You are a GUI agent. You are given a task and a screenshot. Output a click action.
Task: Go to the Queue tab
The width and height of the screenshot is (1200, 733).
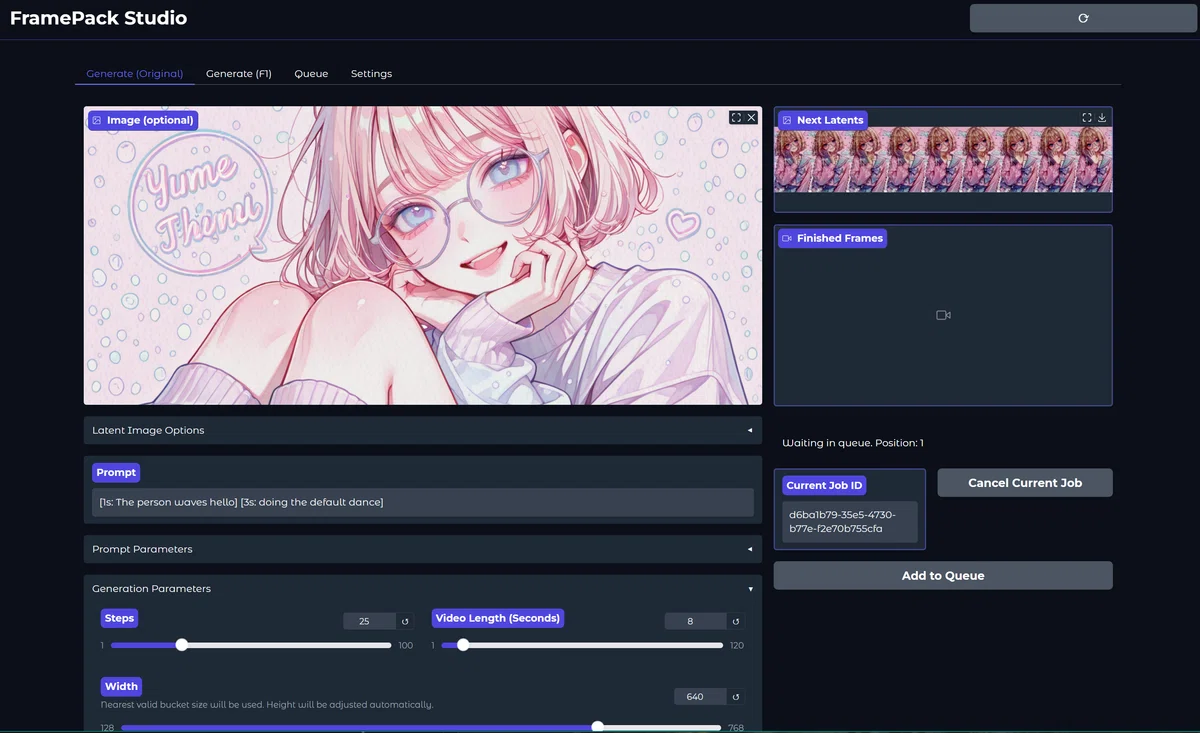[311, 74]
